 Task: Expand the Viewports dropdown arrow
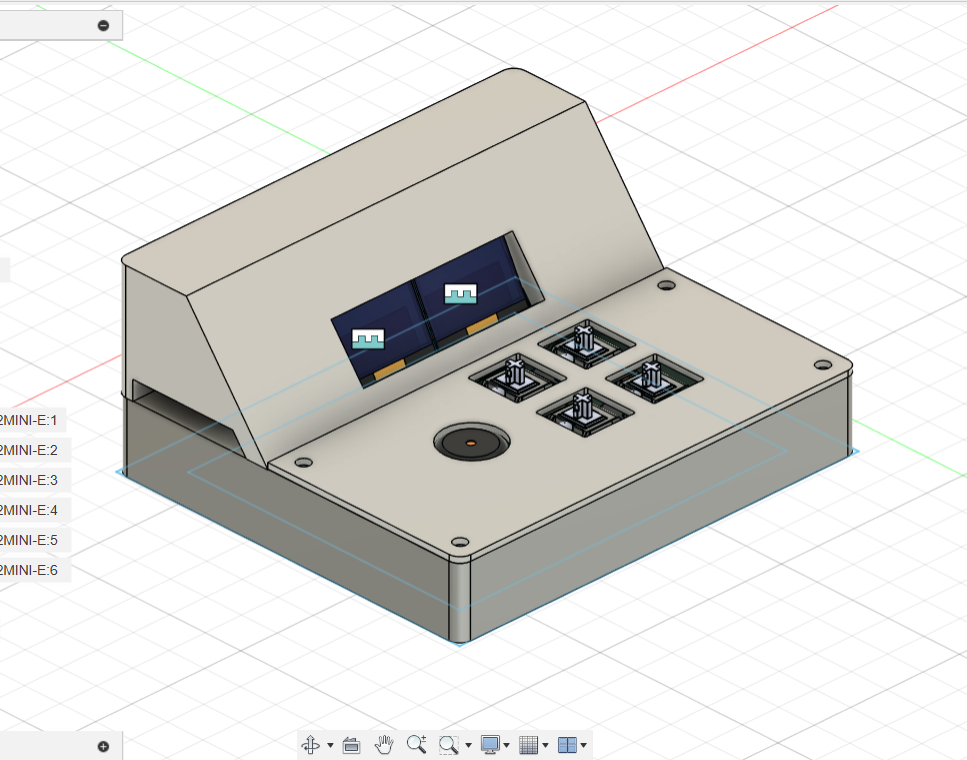pos(584,744)
